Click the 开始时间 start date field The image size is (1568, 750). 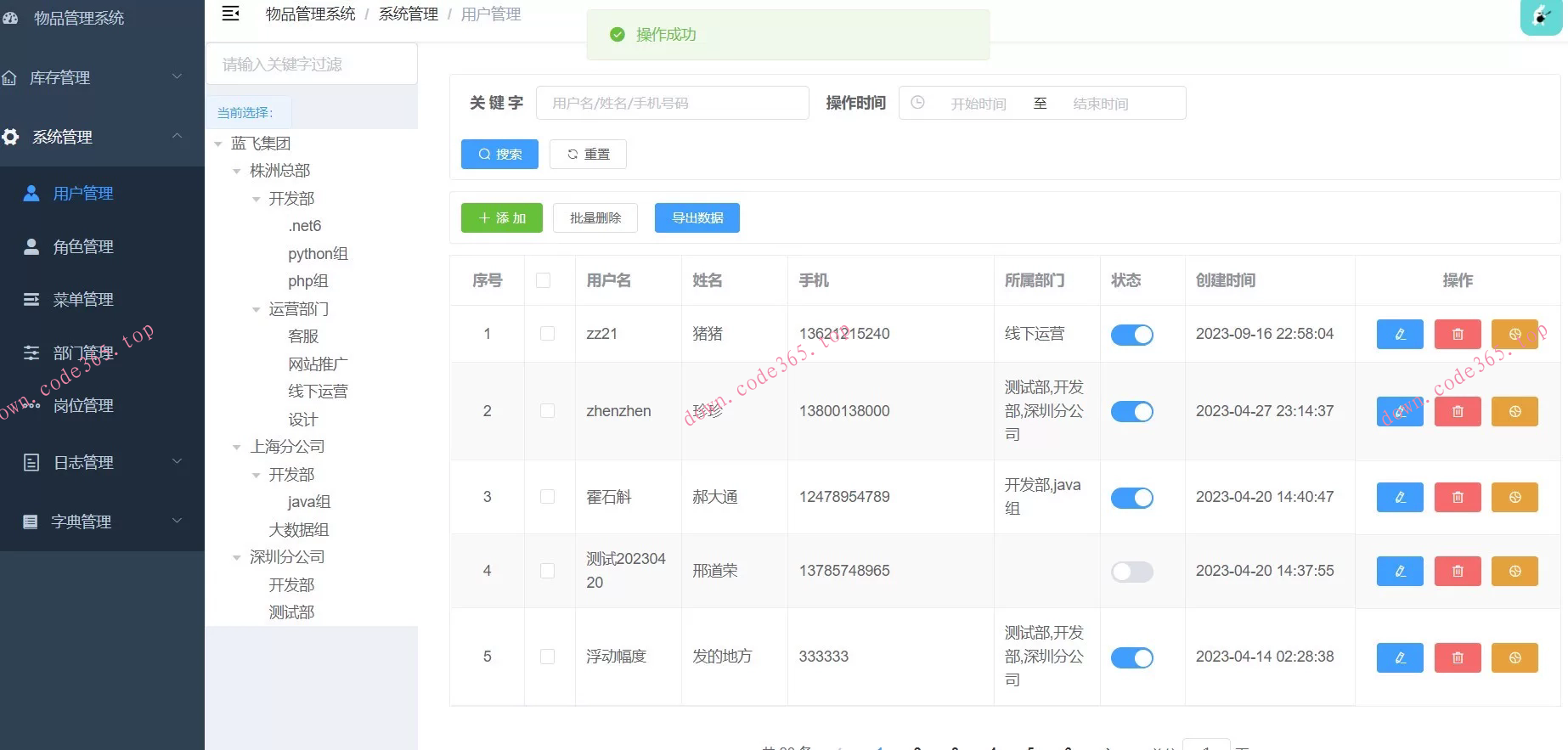(979, 104)
